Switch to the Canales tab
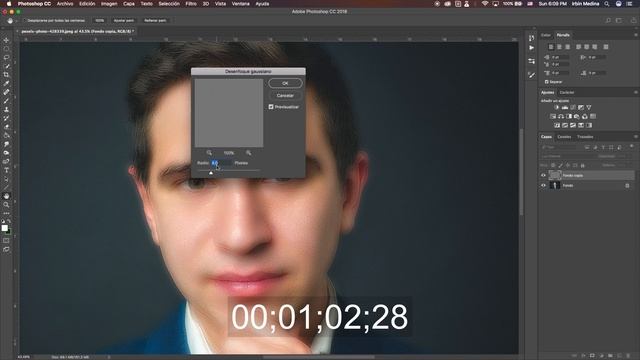Viewport: 640px width, 360px height. pyautogui.click(x=564, y=137)
